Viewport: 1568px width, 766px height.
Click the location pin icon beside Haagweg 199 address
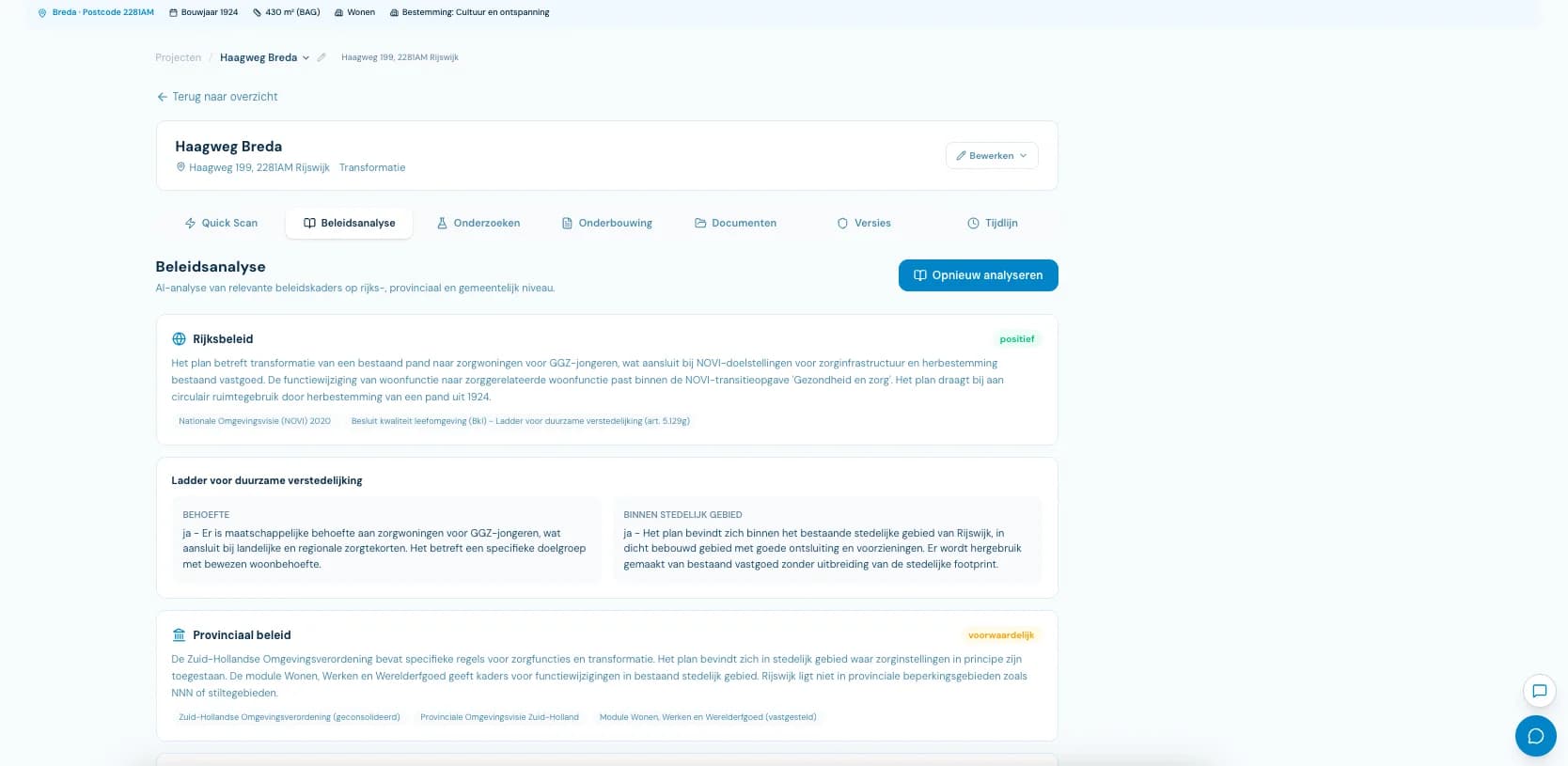pos(181,167)
